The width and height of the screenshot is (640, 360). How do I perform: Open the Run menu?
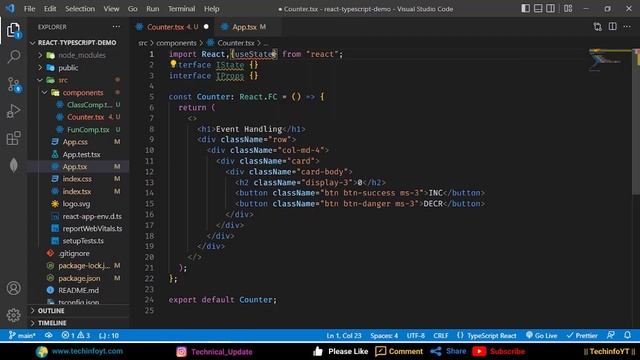(153, 9)
